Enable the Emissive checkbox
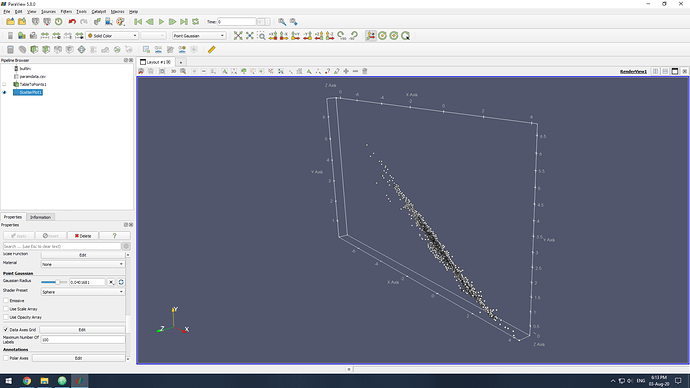Screen dimensions: 690x388 coord(6,300)
